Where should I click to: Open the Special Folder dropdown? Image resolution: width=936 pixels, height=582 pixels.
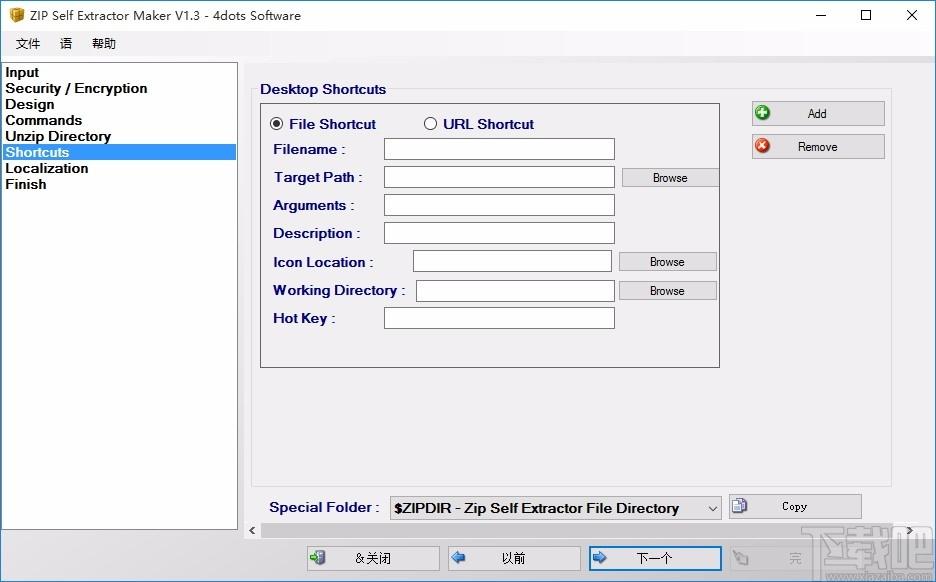[x=555, y=508]
